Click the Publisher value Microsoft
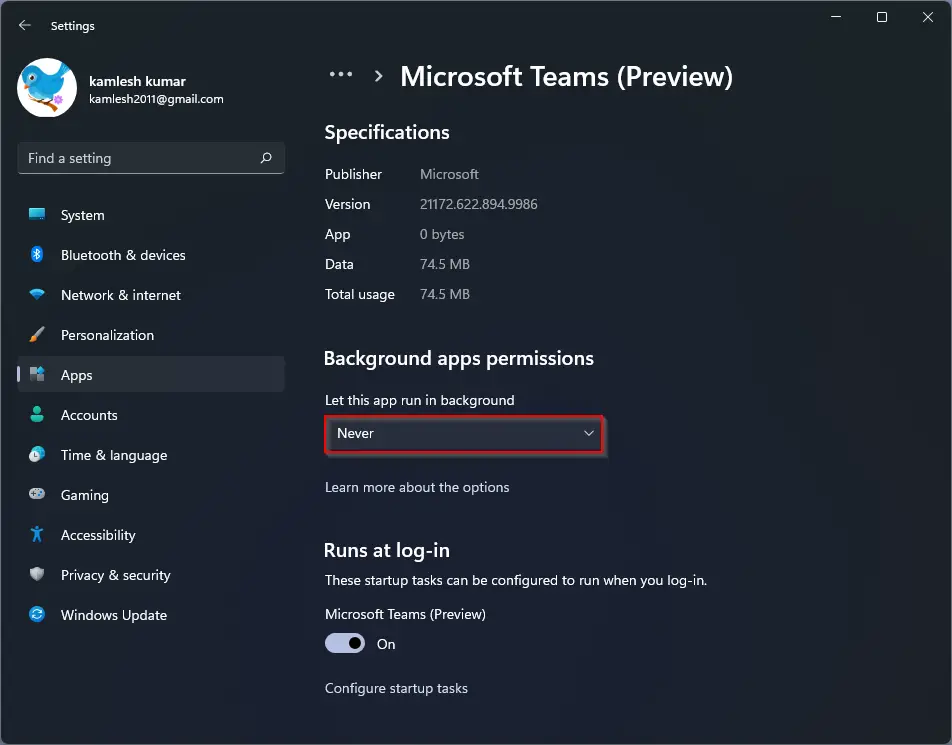952x745 pixels. [449, 174]
